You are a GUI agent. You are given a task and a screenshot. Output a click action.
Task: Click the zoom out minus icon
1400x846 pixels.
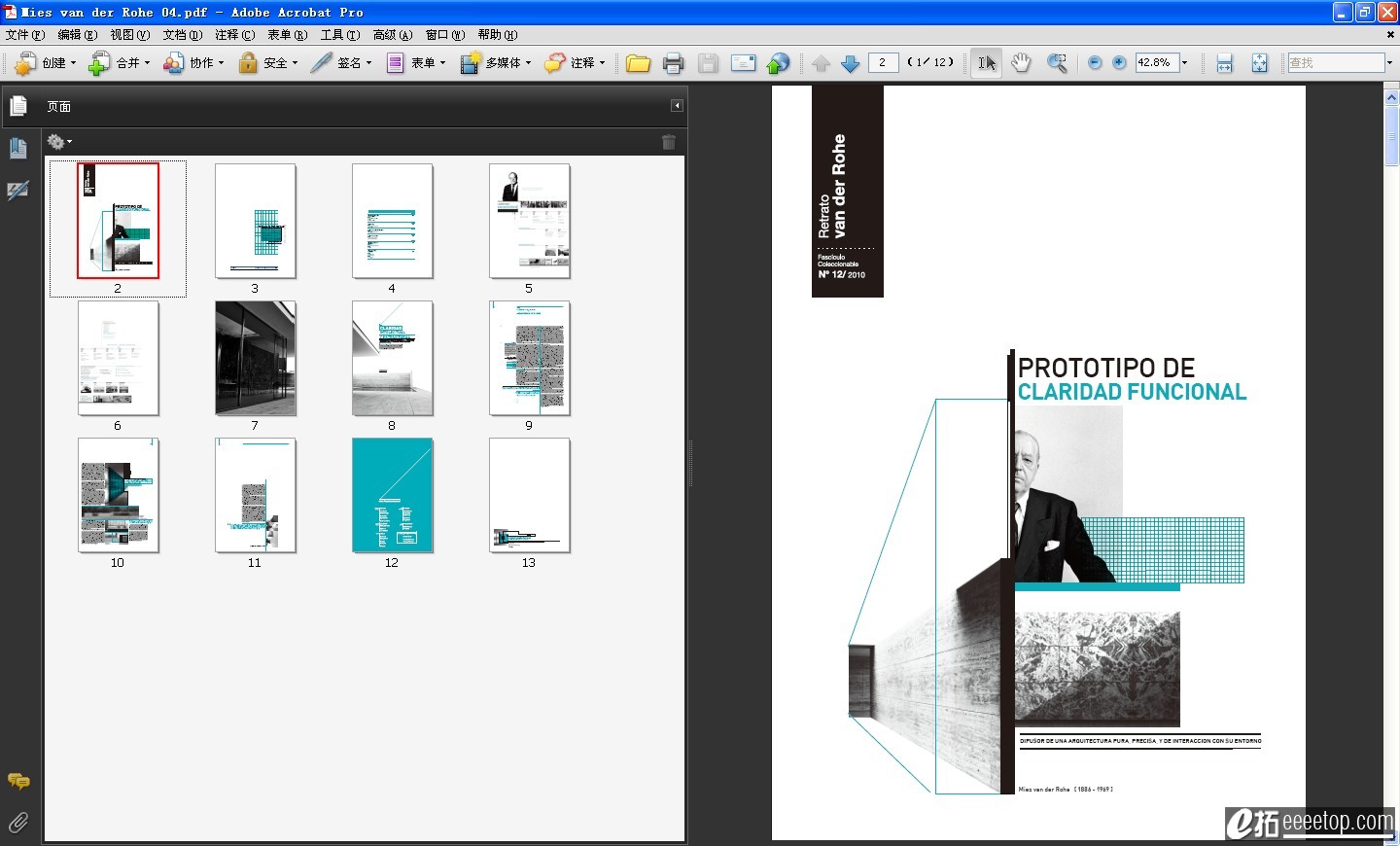(x=1095, y=62)
